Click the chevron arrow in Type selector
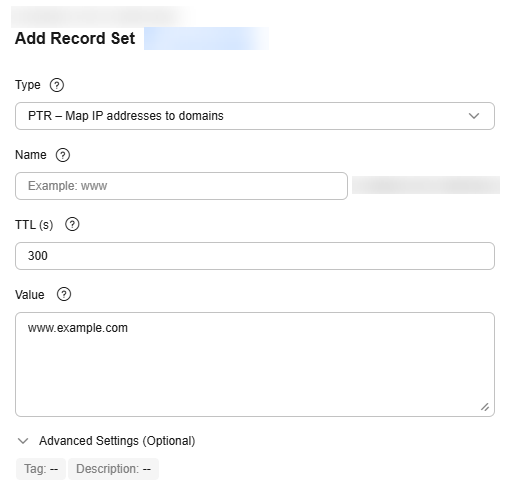Screen dimensions: 512x489 (x=474, y=116)
